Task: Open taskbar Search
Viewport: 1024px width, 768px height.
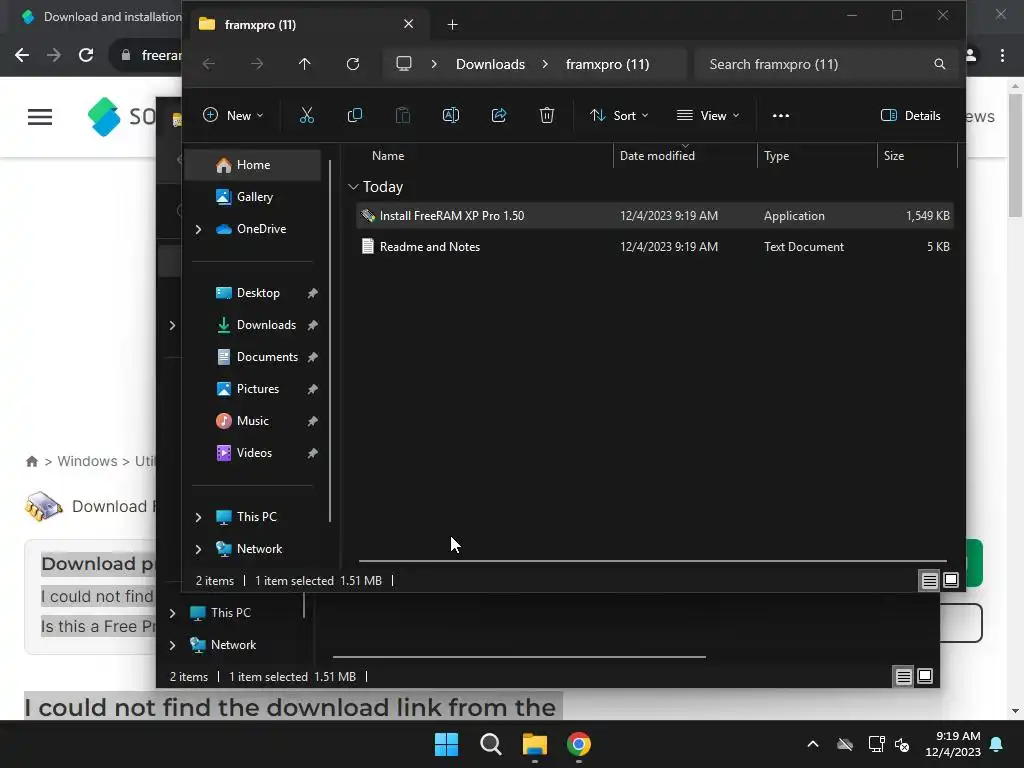Action: pos(490,744)
